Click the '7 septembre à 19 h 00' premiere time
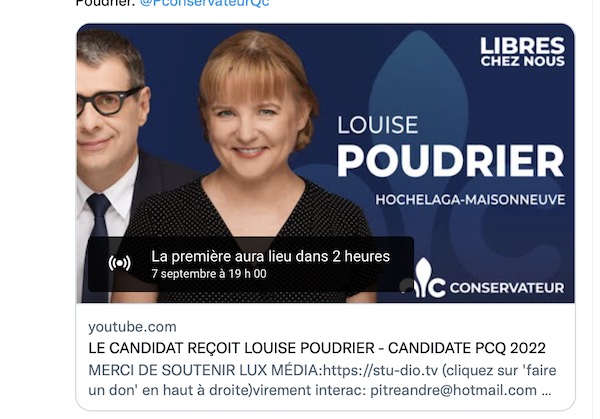Image resolution: width=600 pixels, height=419 pixels. (209, 274)
